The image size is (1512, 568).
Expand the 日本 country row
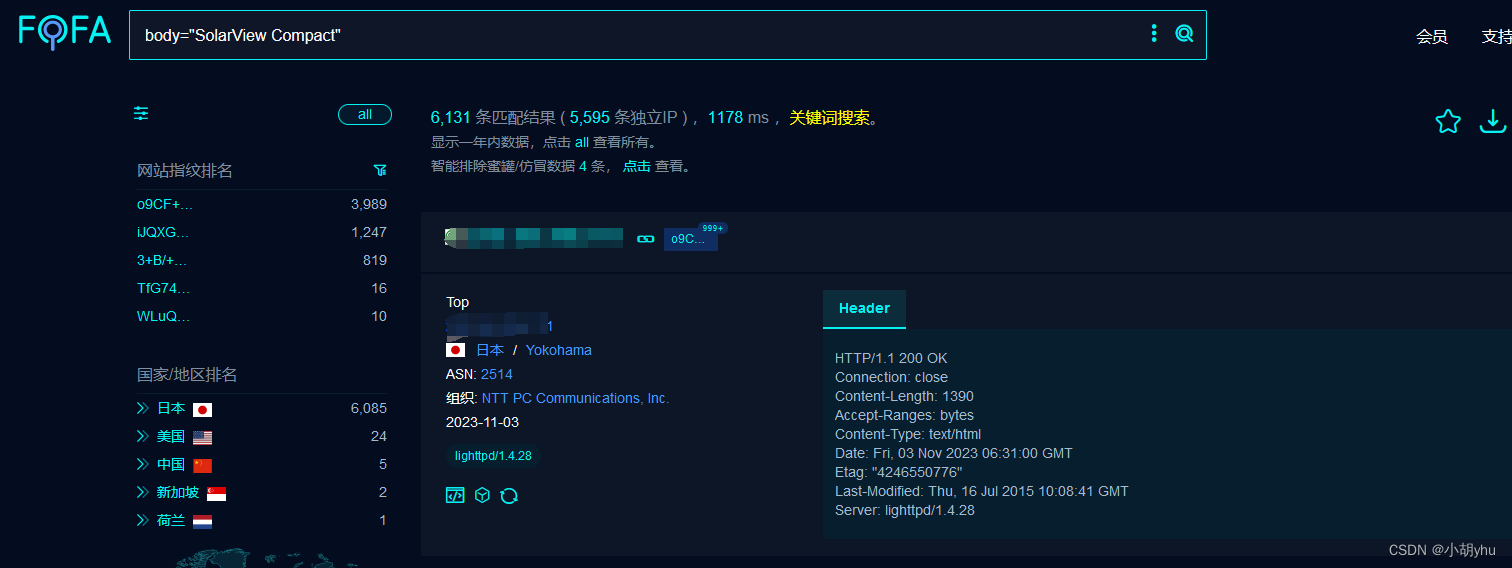[143, 408]
